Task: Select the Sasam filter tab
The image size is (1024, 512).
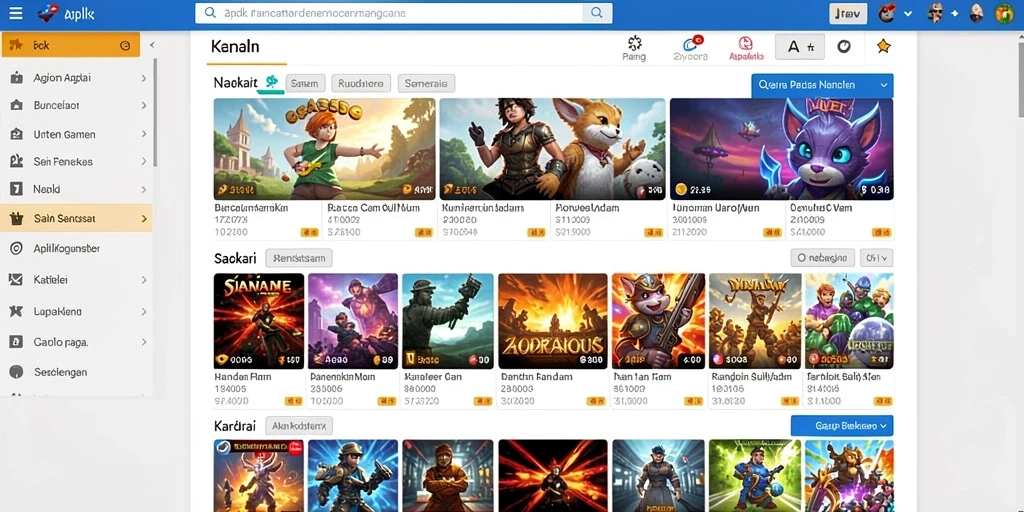Action: point(305,84)
